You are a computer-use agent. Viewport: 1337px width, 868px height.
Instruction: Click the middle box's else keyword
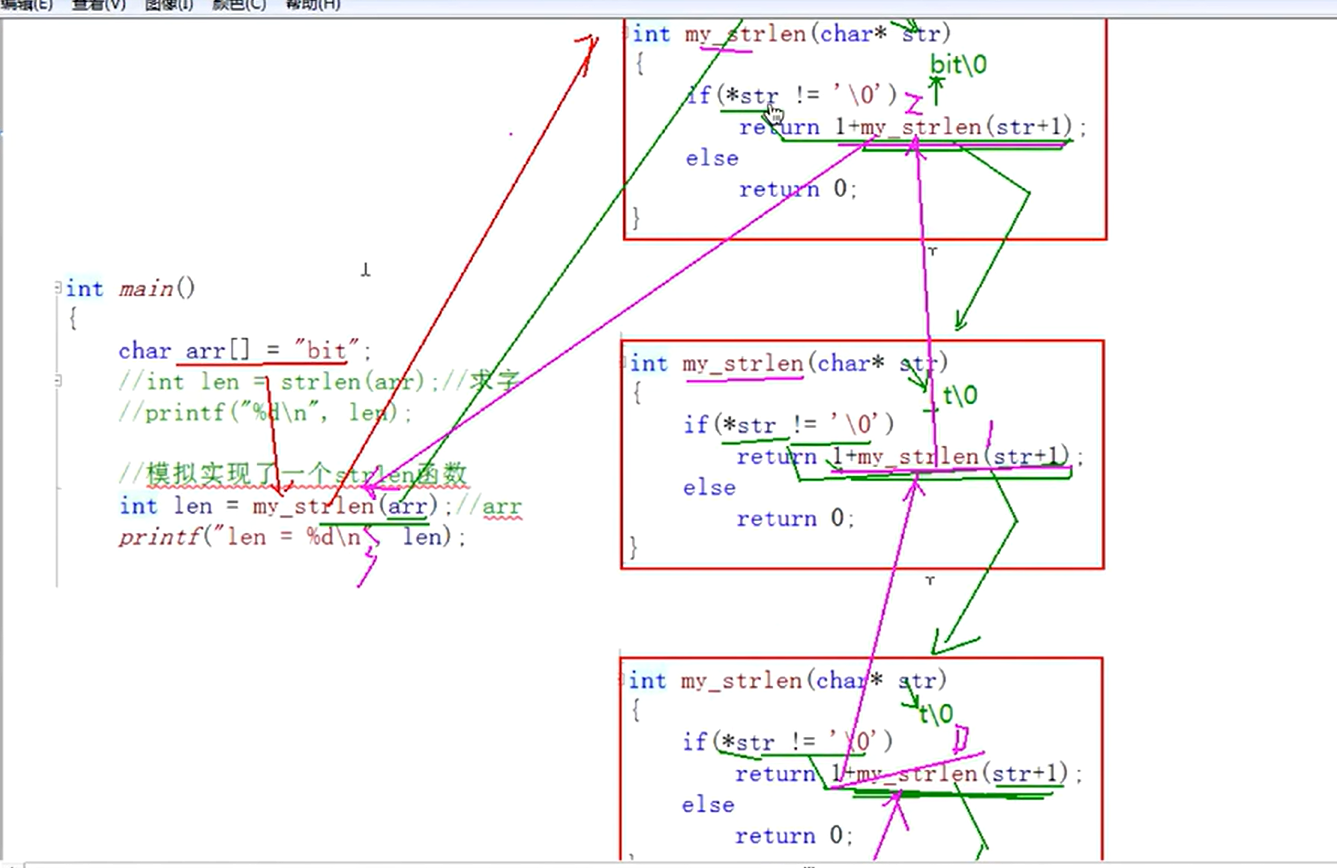click(710, 487)
